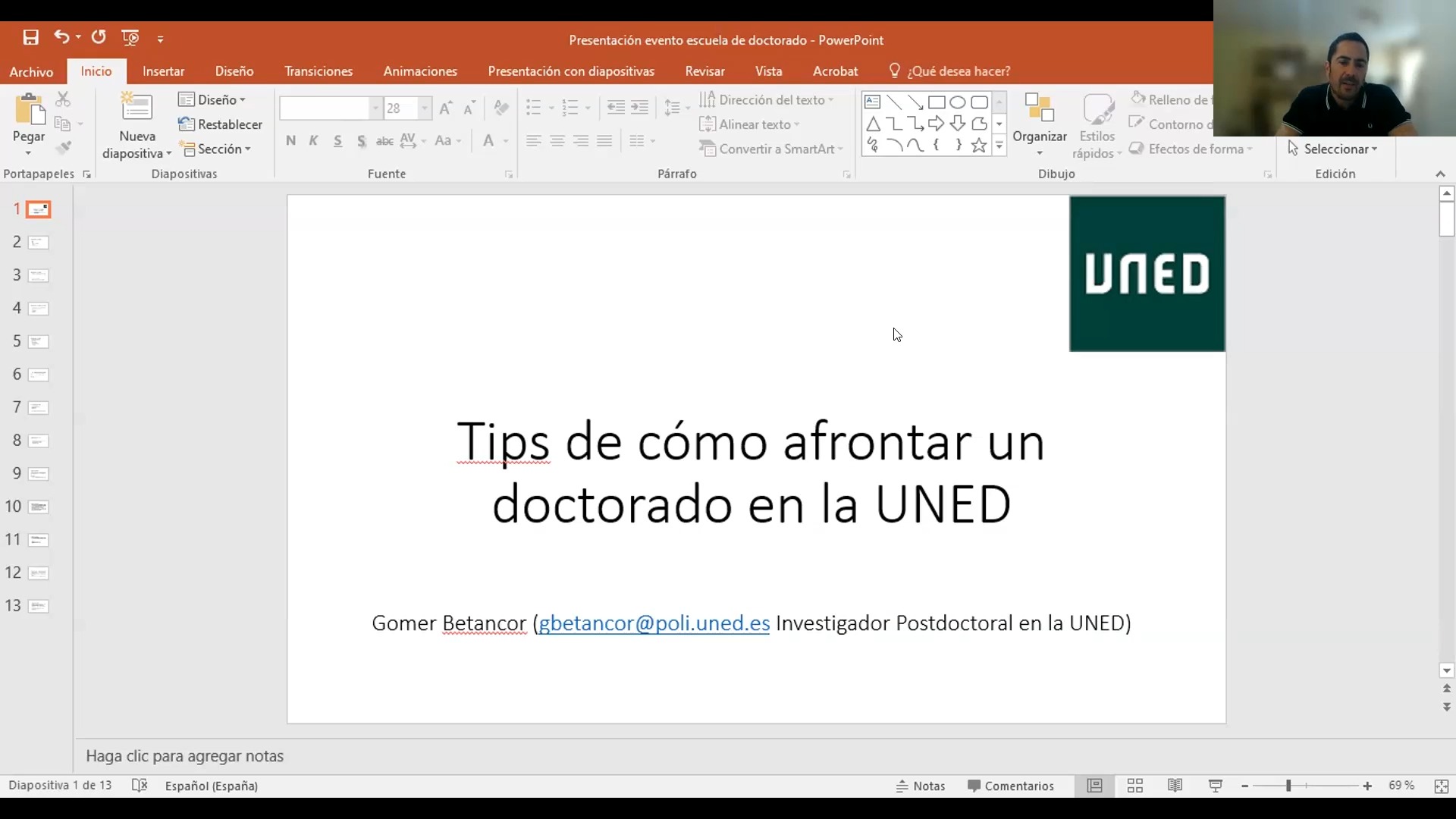
Task: Decrease list indent level icon
Action: tap(616, 108)
